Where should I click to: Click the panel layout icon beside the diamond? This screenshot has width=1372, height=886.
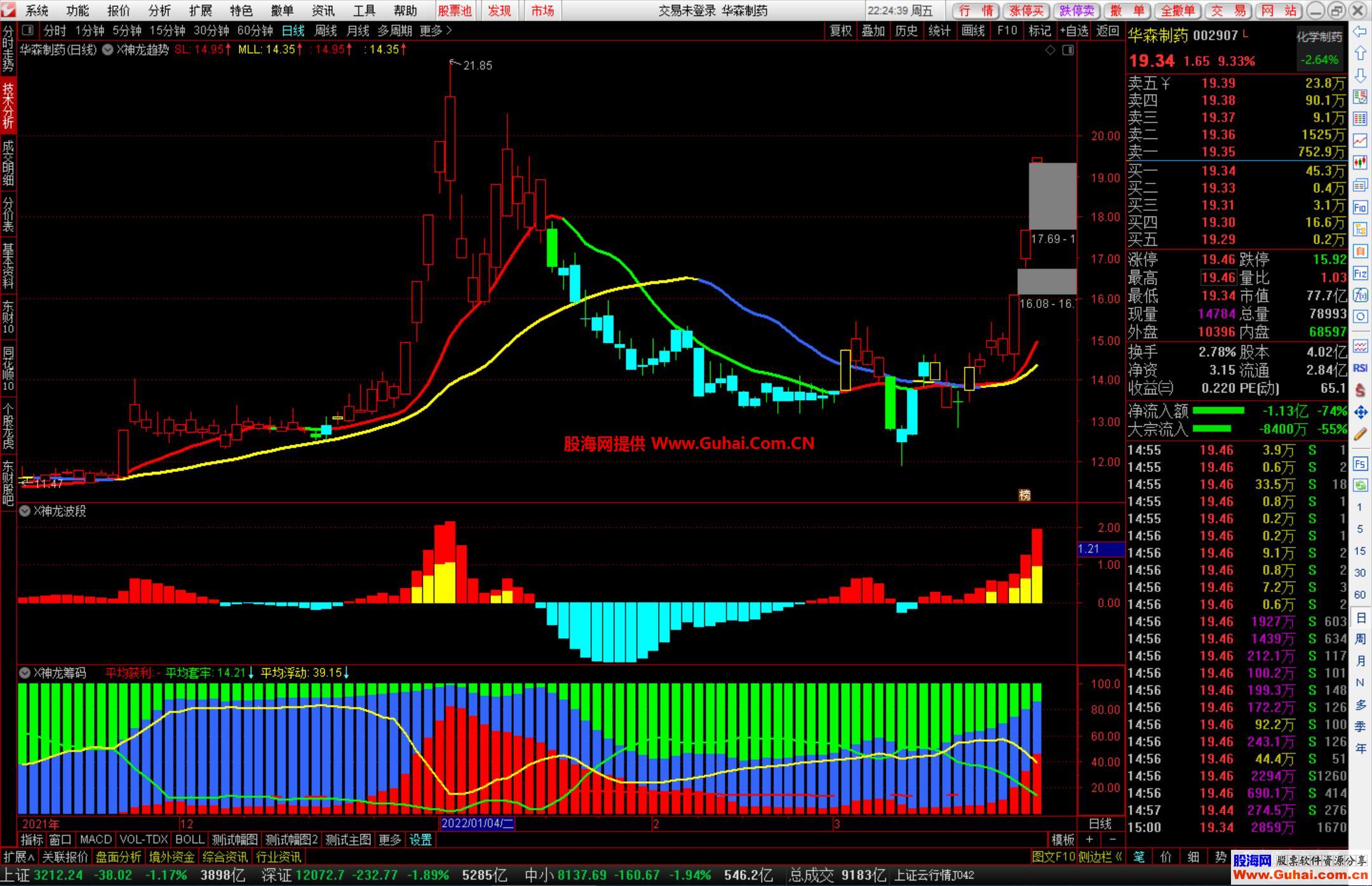1068,50
